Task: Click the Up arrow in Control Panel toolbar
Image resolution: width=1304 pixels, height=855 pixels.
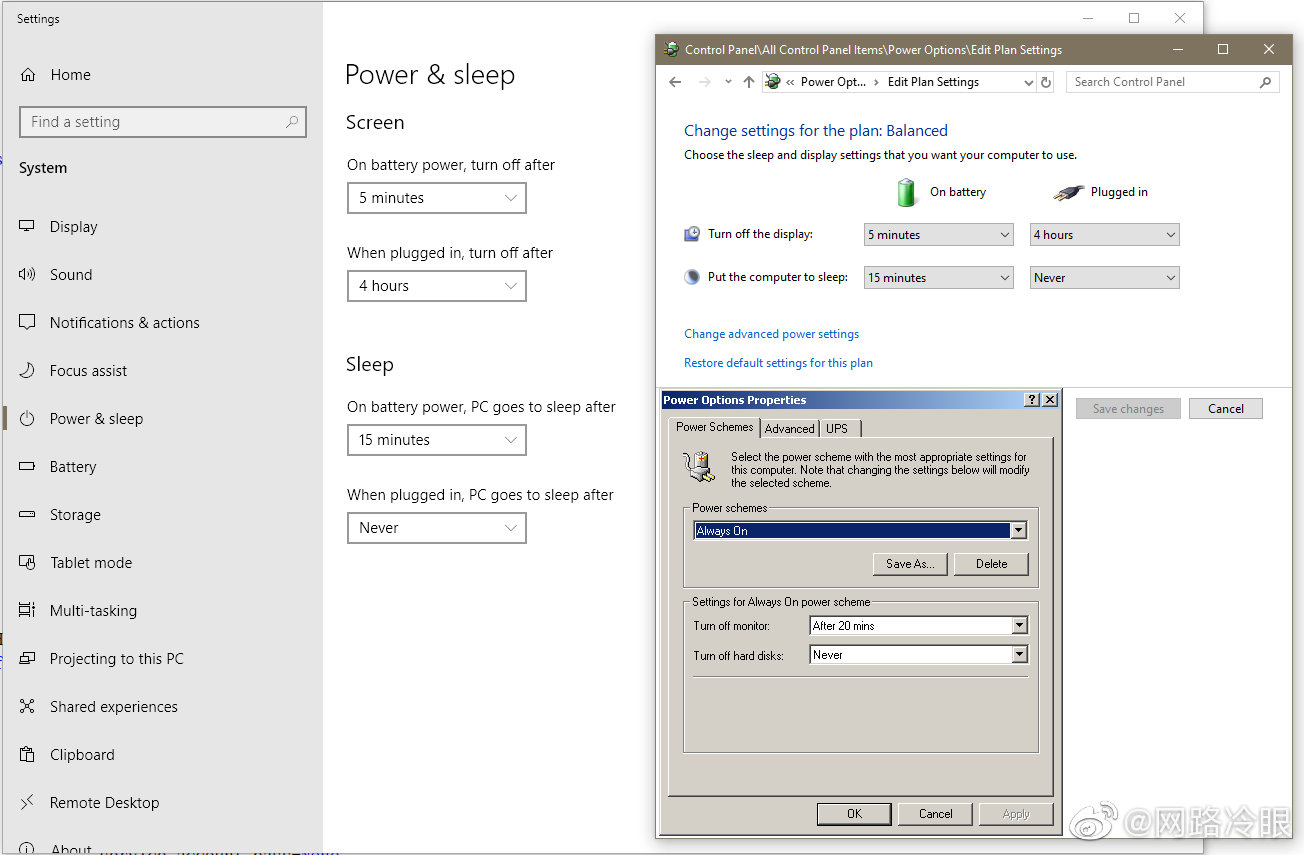Action: (x=748, y=82)
